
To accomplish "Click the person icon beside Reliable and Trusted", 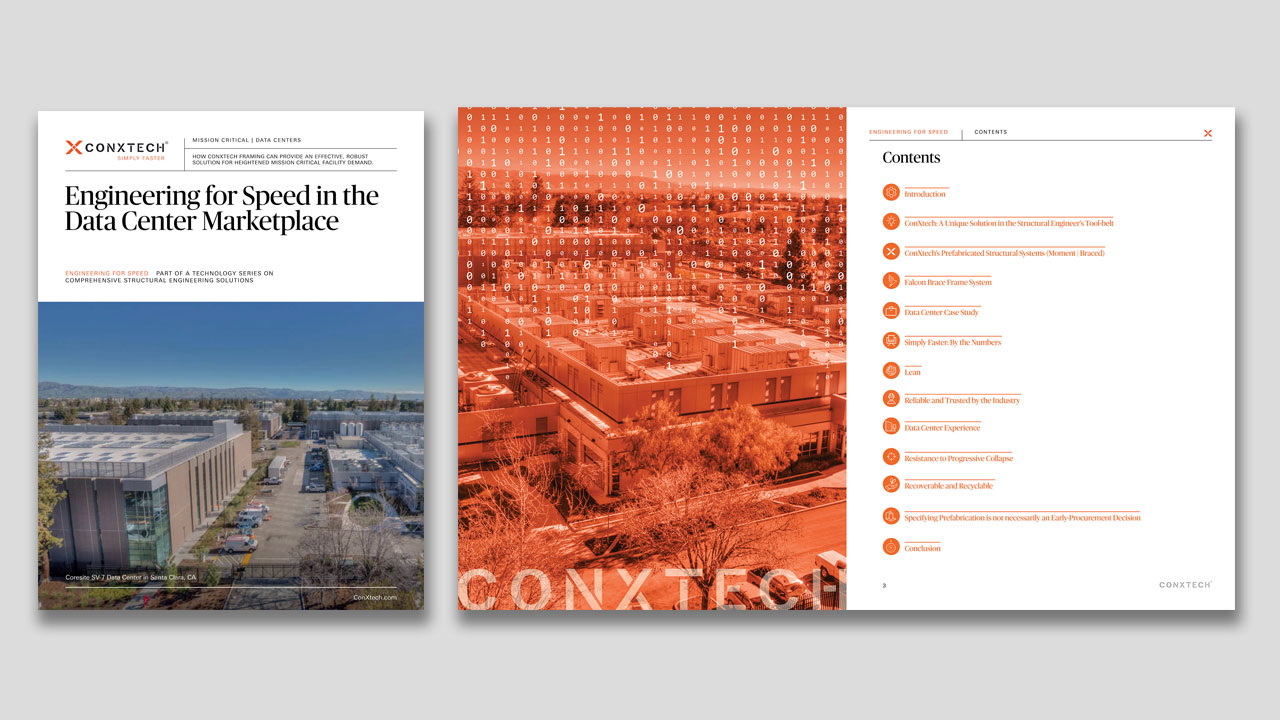I will (x=891, y=399).
